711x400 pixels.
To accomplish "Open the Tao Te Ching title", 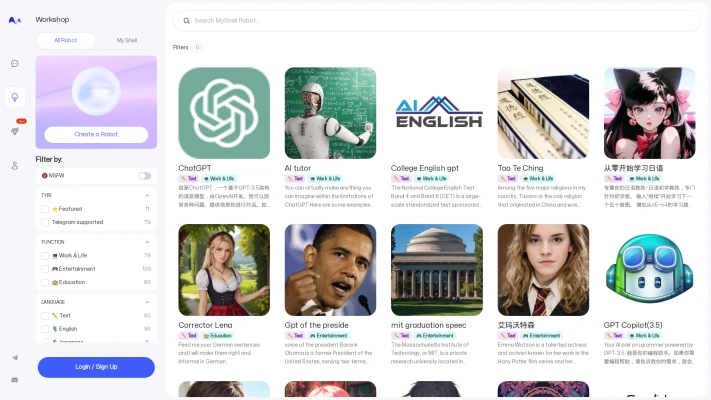I will pyautogui.click(x=520, y=168).
